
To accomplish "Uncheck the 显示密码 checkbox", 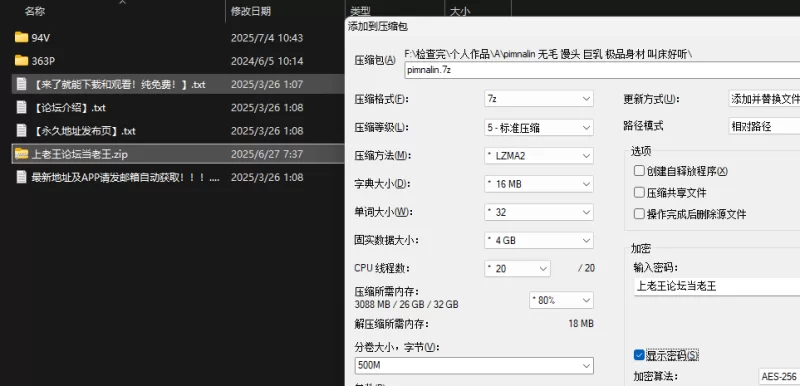I will point(639,354).
